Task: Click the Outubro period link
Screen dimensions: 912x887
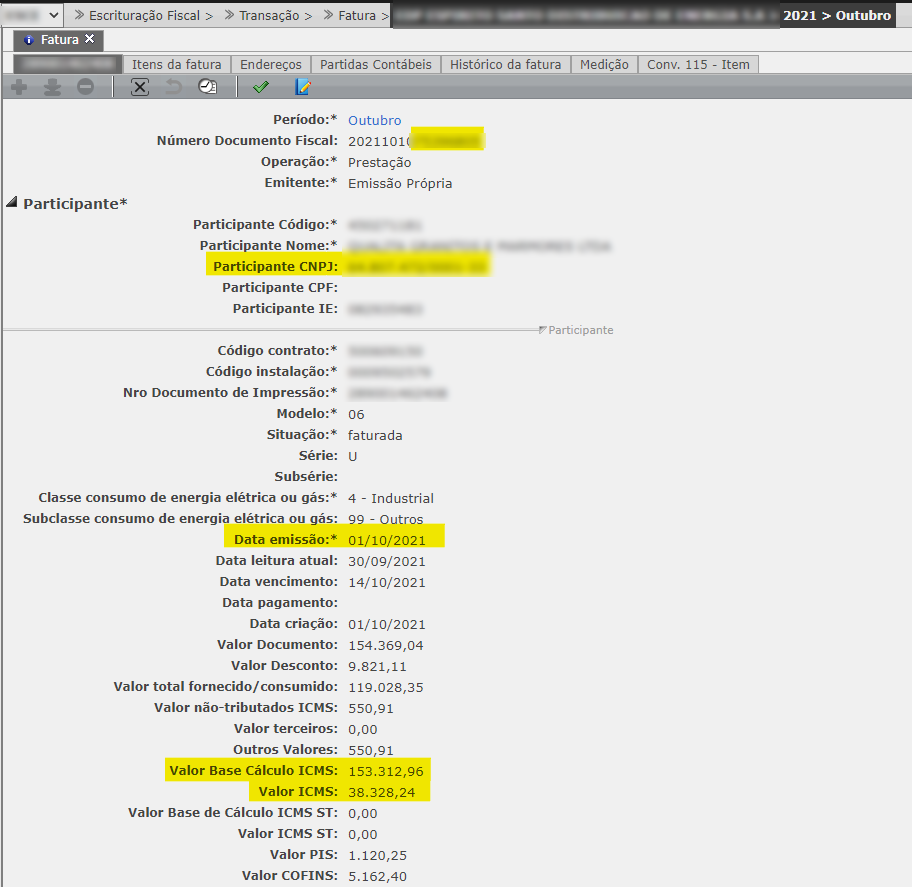Action: click(374, 120)
